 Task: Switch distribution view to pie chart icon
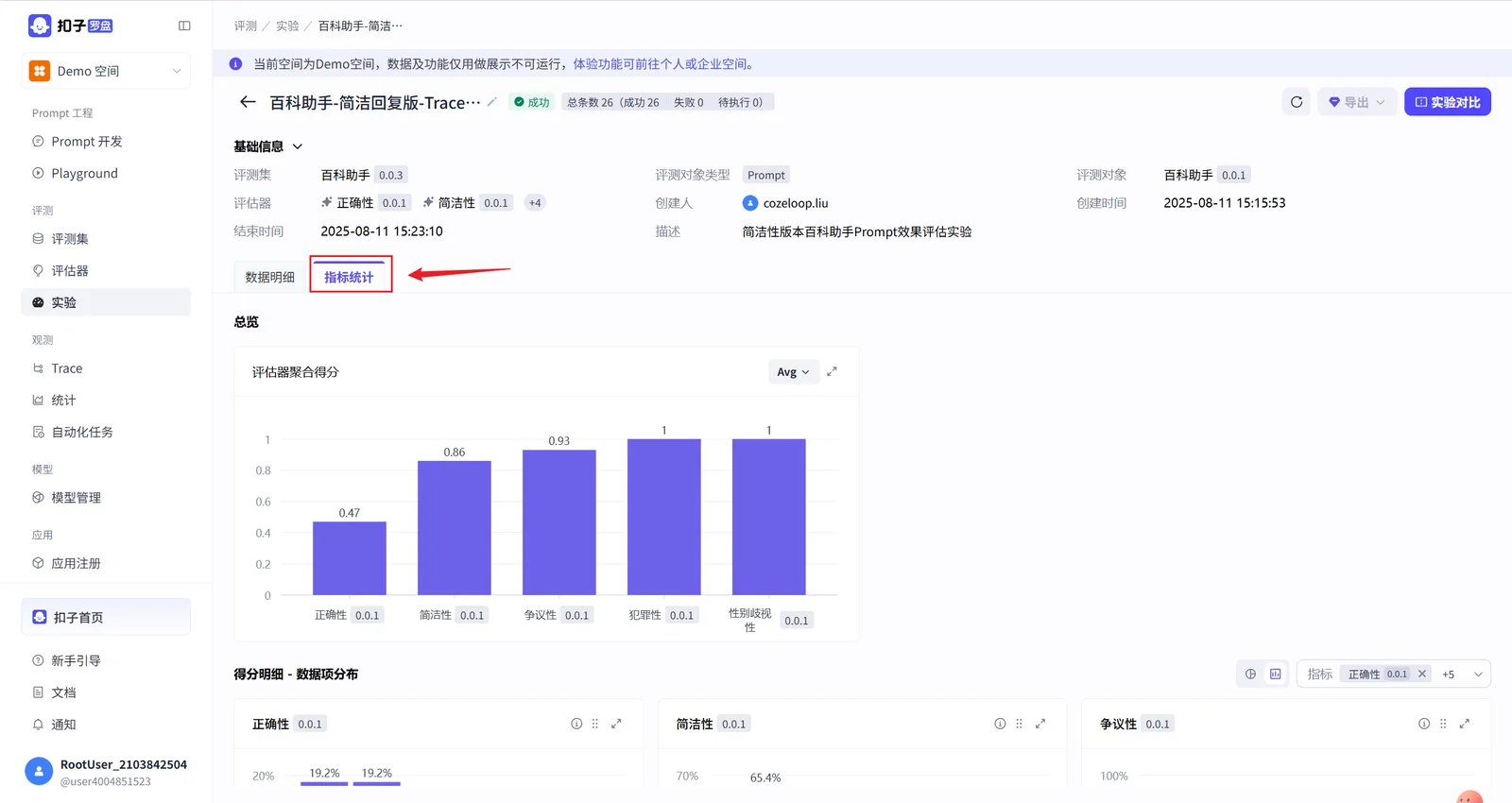click(1250, 674)
